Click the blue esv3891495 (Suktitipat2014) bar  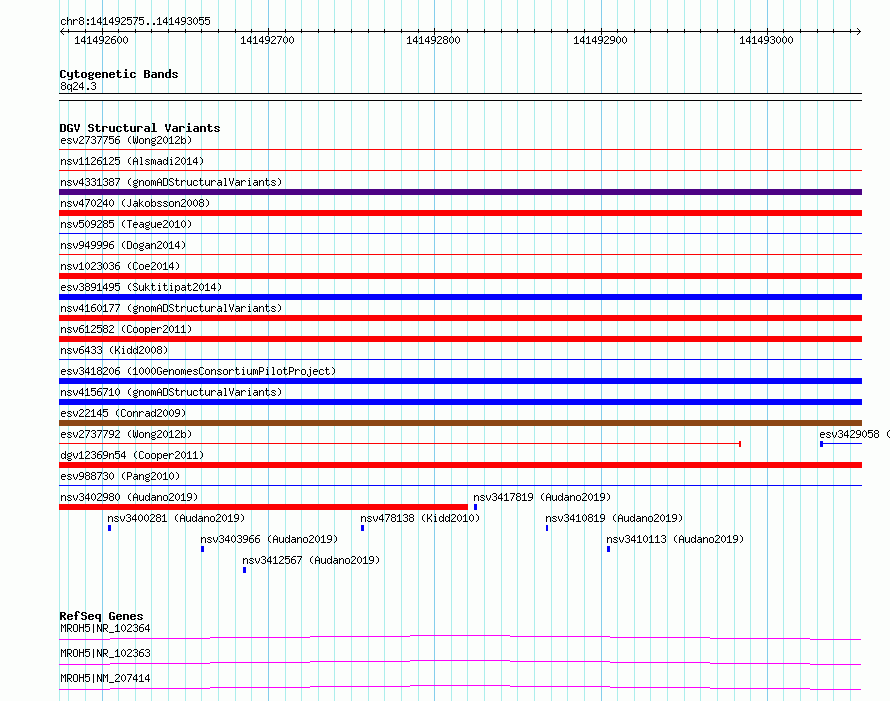(460, 297)
